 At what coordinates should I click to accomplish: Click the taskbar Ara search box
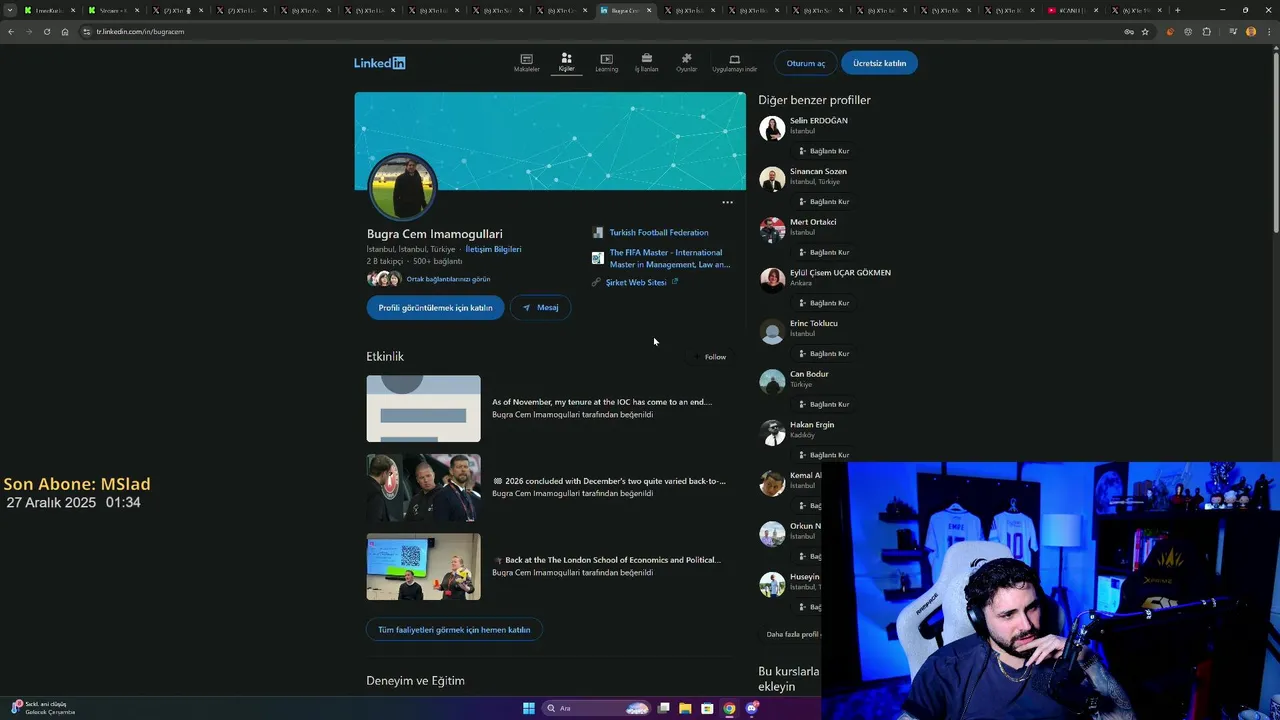click(x=597, y=709)
